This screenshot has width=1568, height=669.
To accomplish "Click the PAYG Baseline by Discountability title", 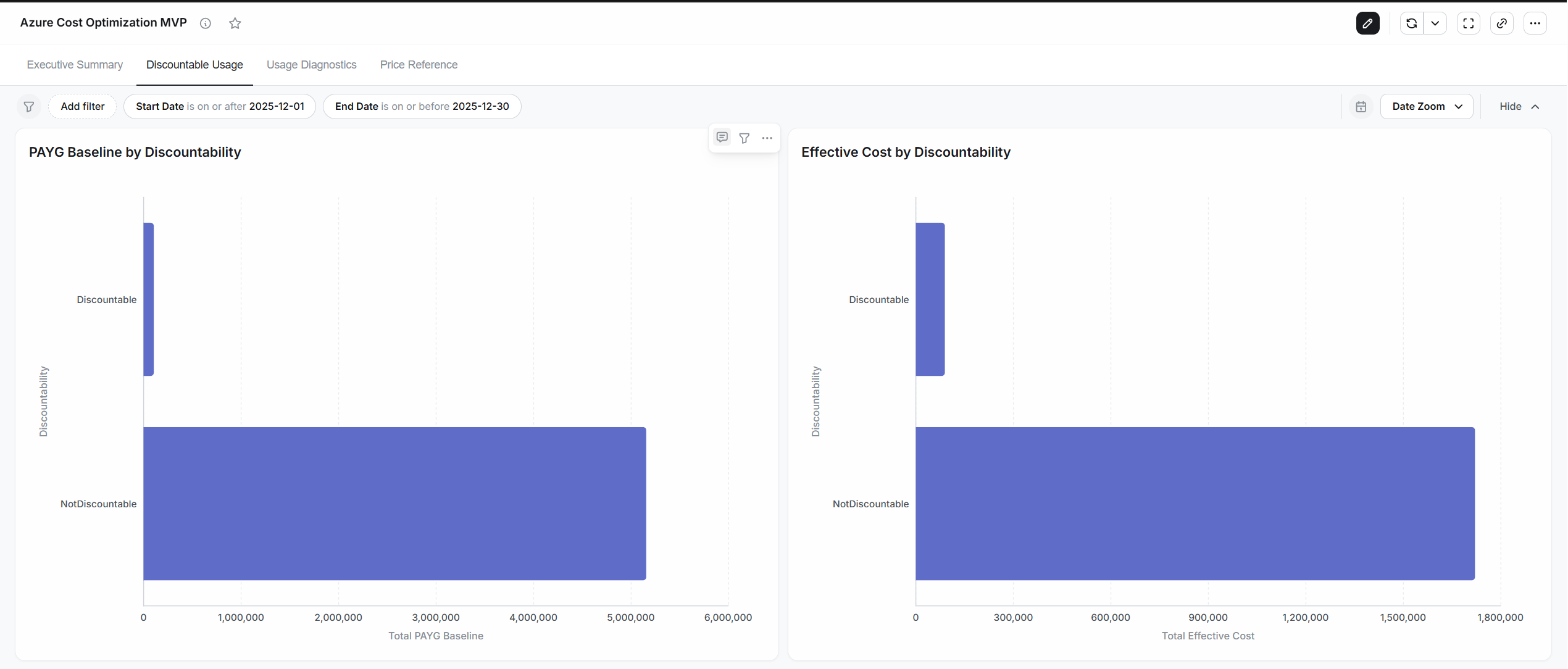I will [135, 152].
